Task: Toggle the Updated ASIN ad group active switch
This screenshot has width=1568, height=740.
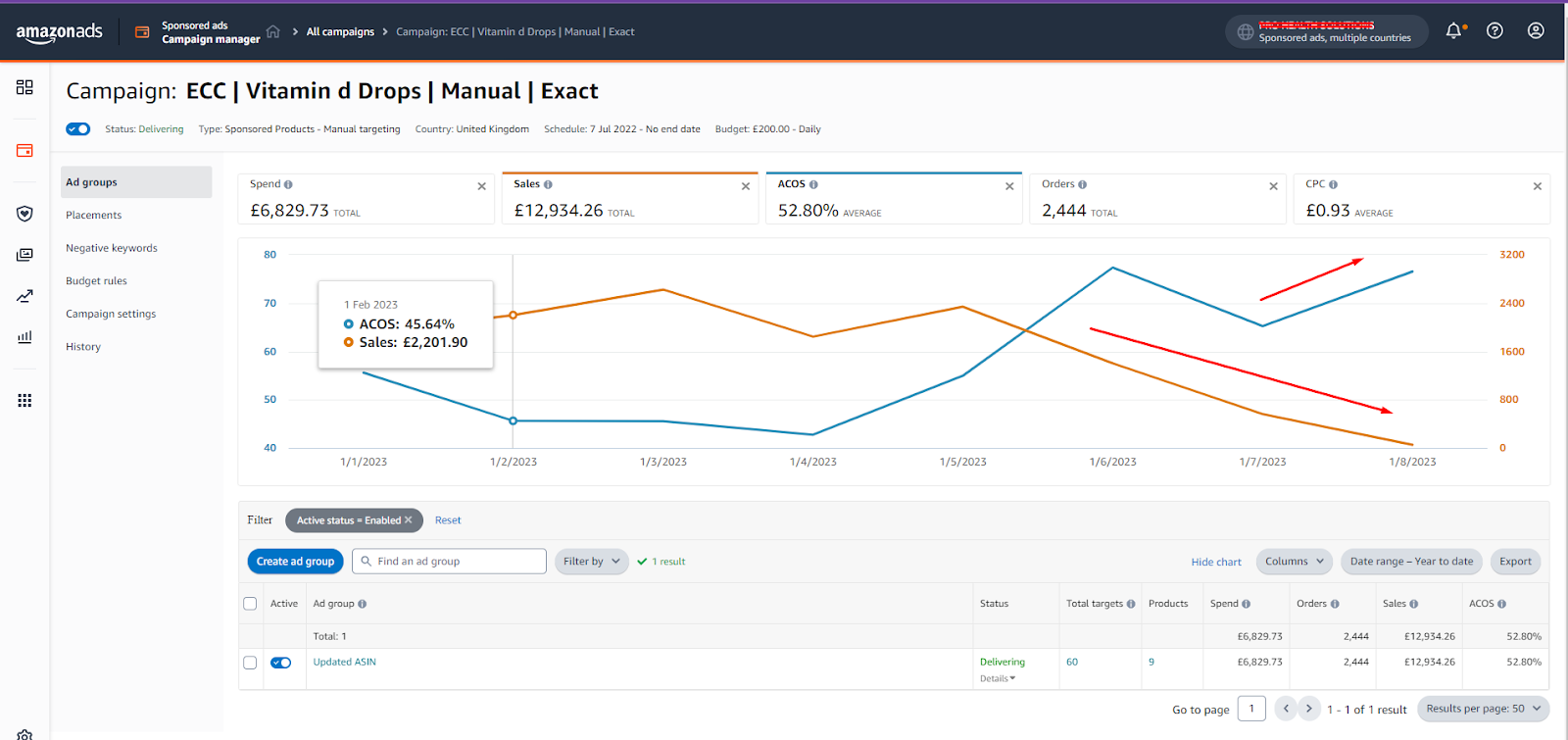Action: pyautogui.click(x=281, y=663)
